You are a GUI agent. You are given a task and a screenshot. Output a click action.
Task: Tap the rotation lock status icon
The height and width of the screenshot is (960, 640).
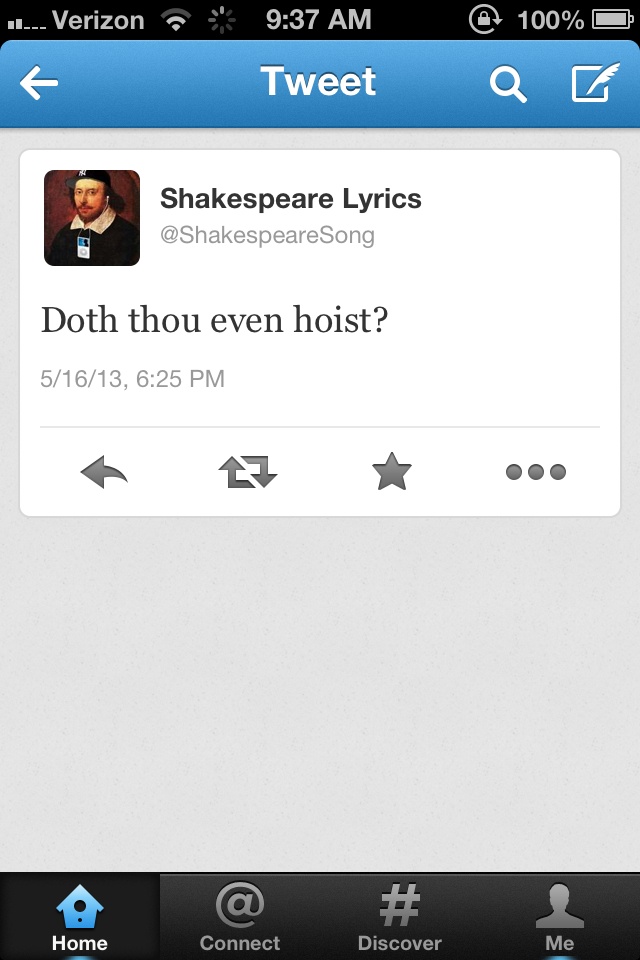tap(485, 20)
